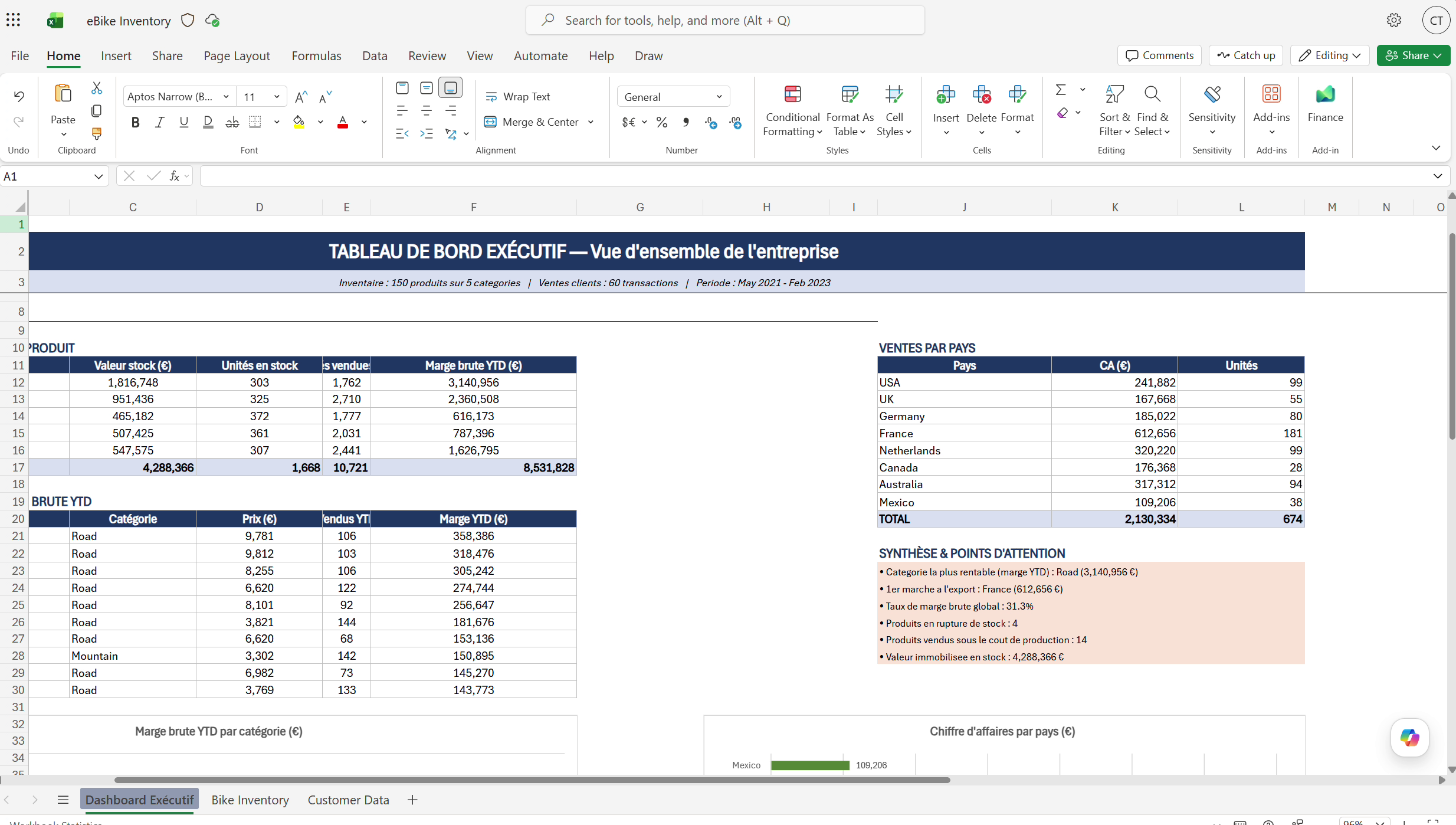
Task: Toggle Bottom Align
Action: (450, 88)
